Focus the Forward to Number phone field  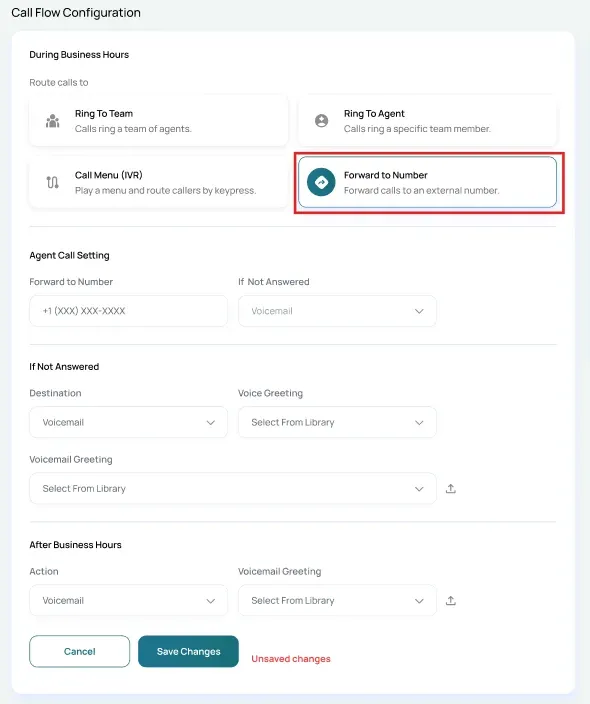click(x=128, y=311)
